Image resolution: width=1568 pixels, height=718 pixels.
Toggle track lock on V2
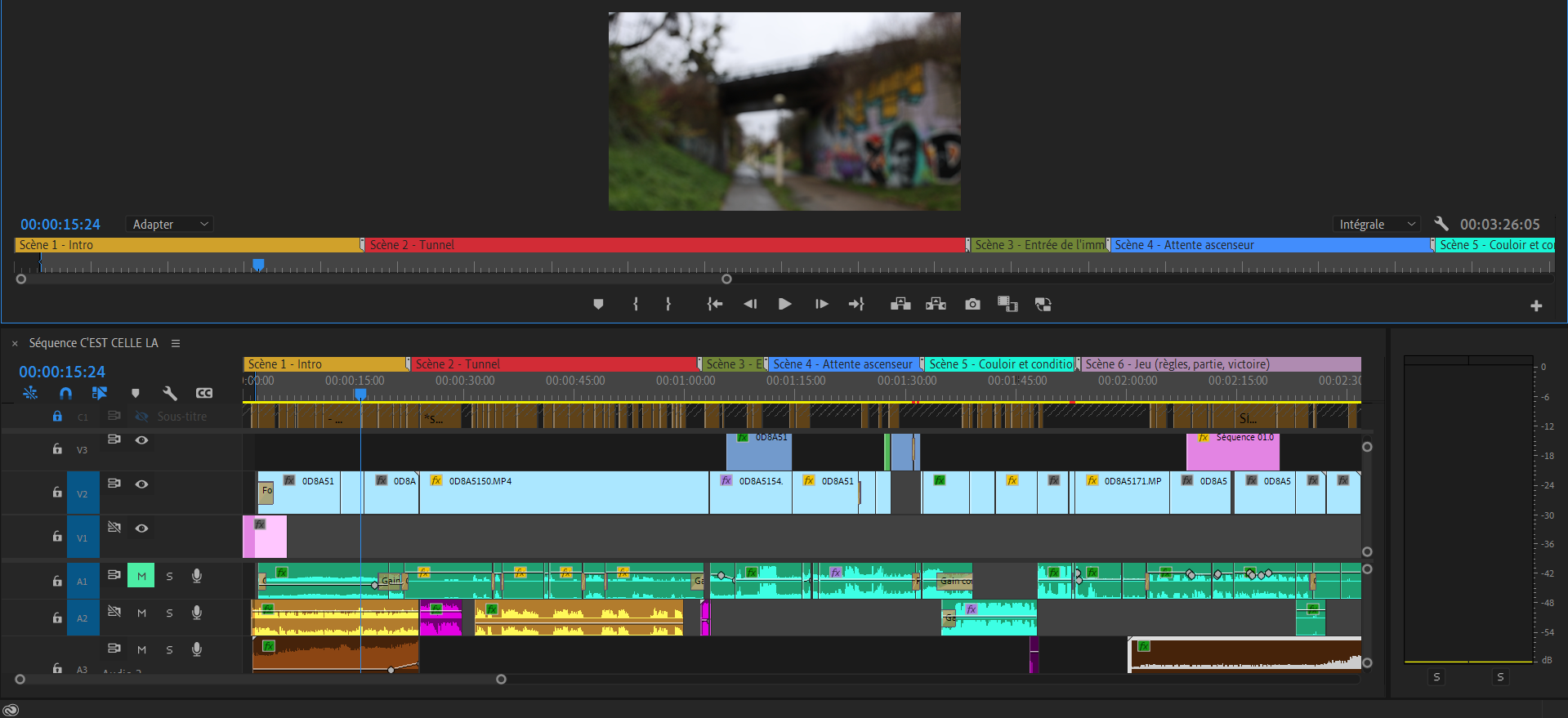(x=57, y=493)
